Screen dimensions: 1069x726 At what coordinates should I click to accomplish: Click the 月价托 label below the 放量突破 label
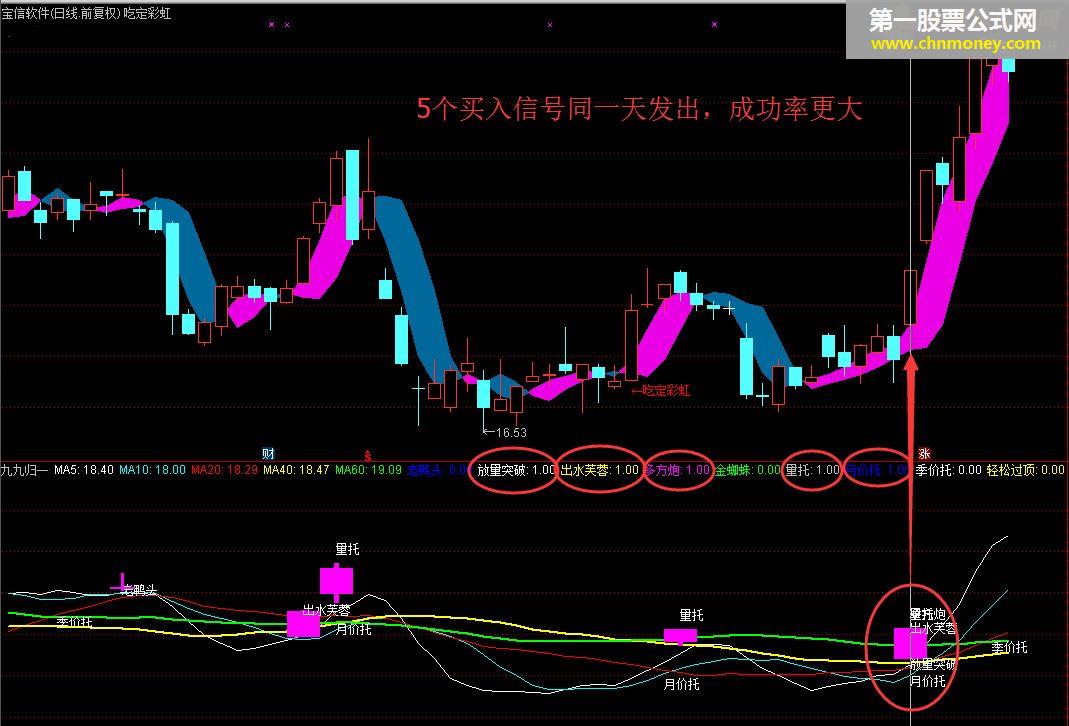928,680
